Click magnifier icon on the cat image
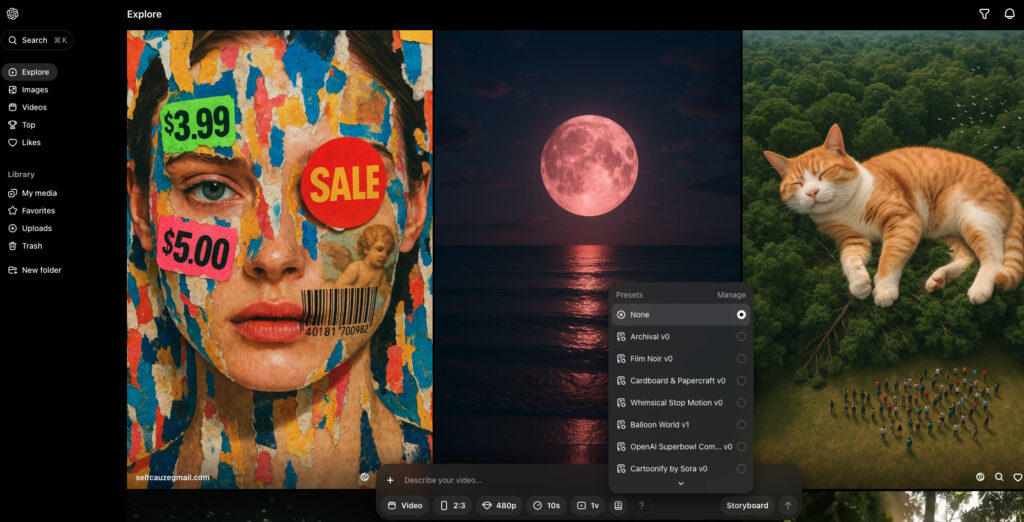 pyautogui.click(x=999, y=478)
